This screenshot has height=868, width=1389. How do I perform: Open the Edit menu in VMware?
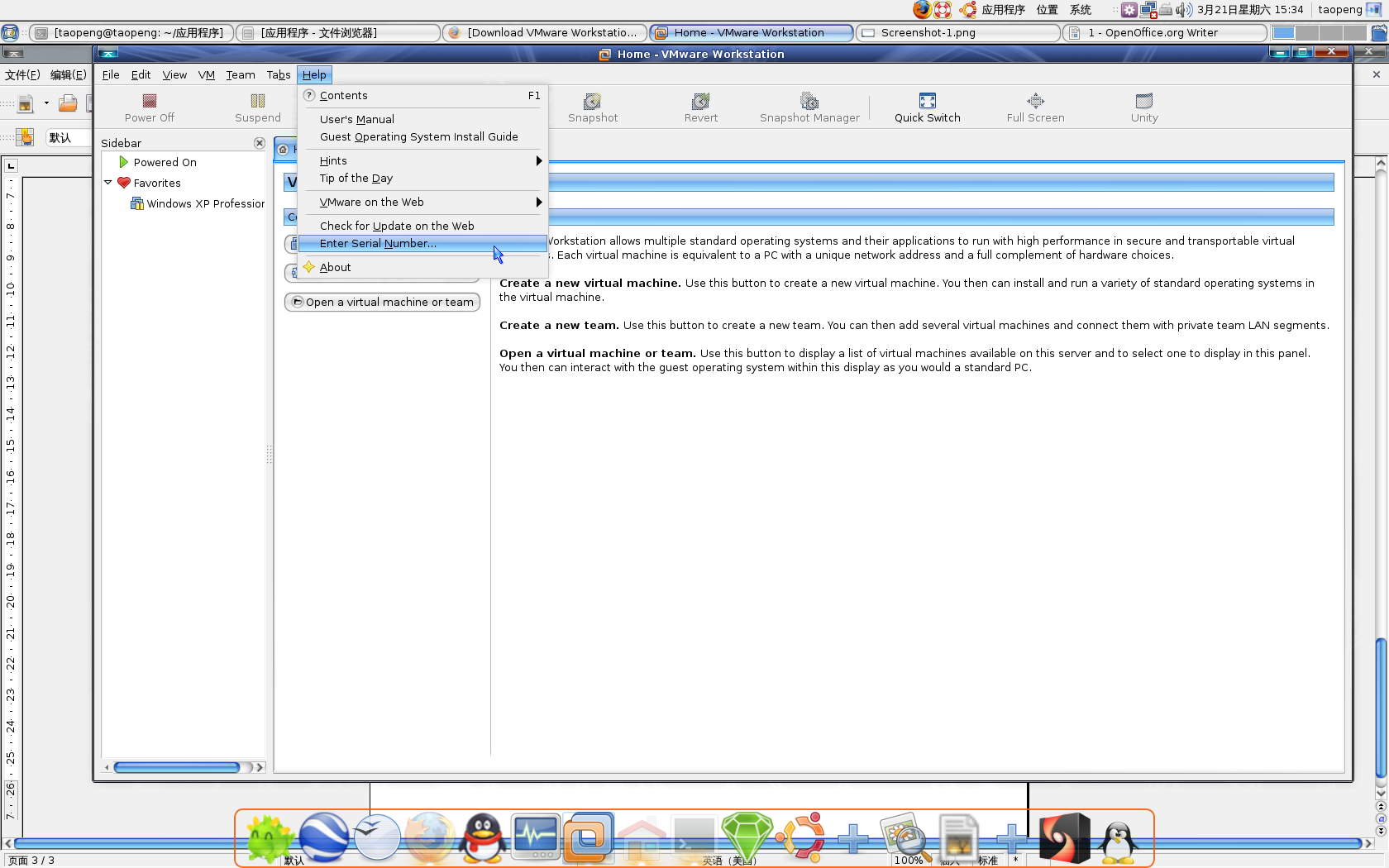[x=141, y=75]
